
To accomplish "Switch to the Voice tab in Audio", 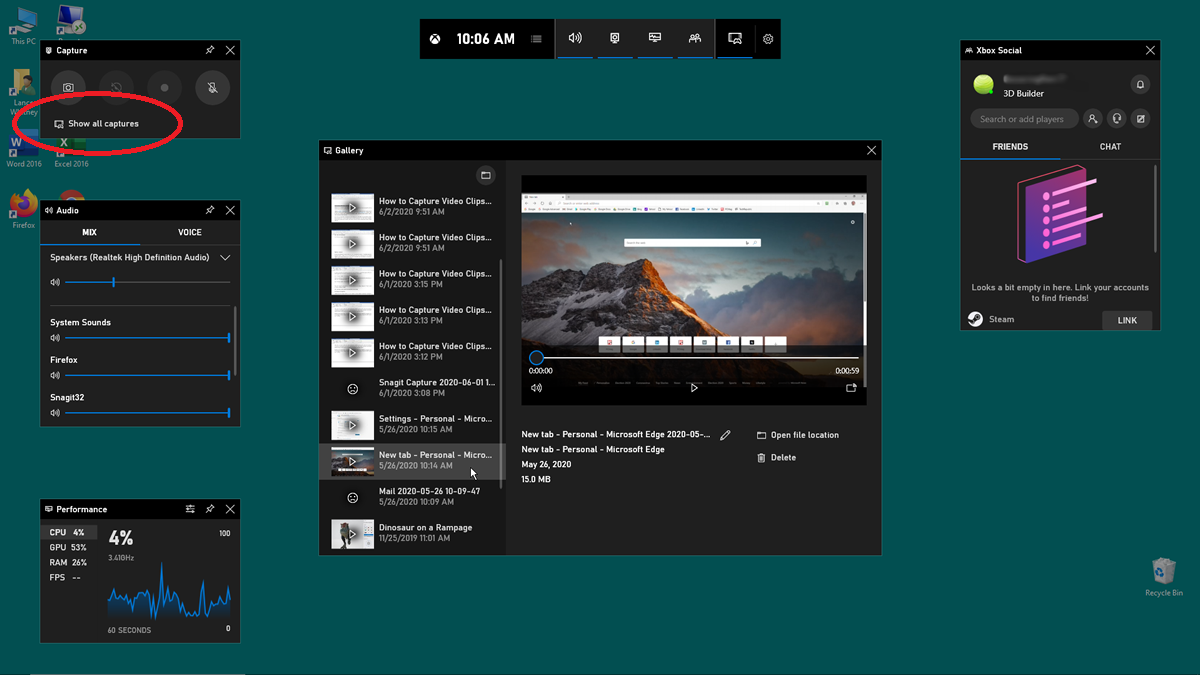I will coord(190,232).
